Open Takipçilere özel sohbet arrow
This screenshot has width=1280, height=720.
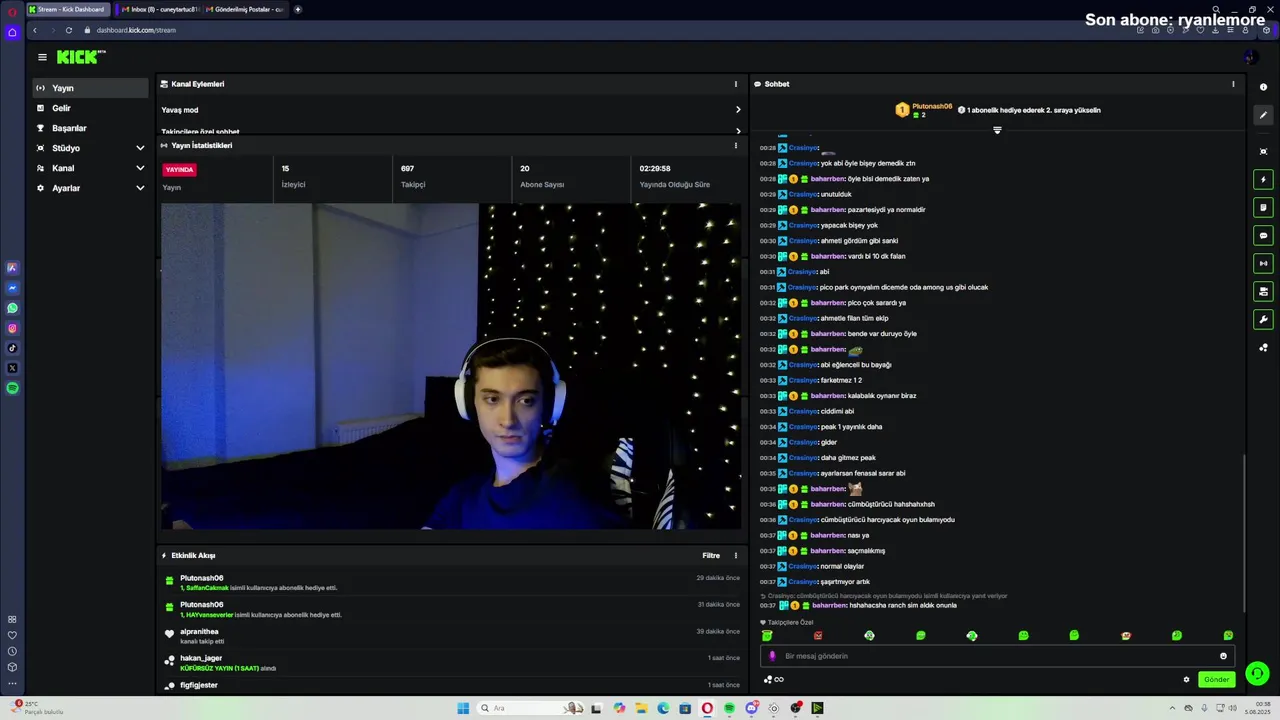738,131
